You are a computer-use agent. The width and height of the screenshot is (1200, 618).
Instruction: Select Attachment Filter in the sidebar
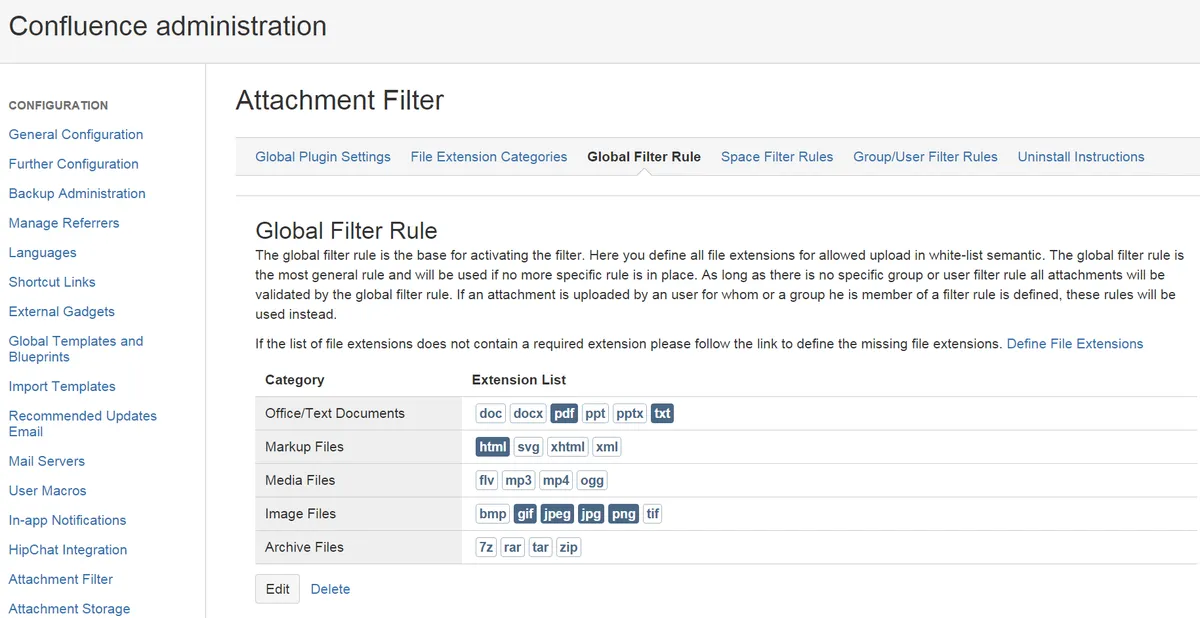tap(61, 579)
